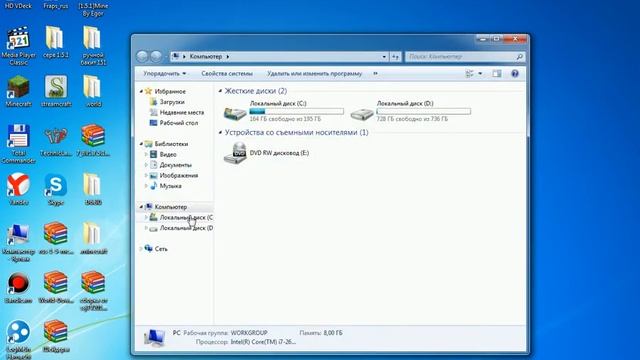This screenshot has height=360, width=640.
Task: Show more toolbar commands chevron
Action: pos(375,73)
